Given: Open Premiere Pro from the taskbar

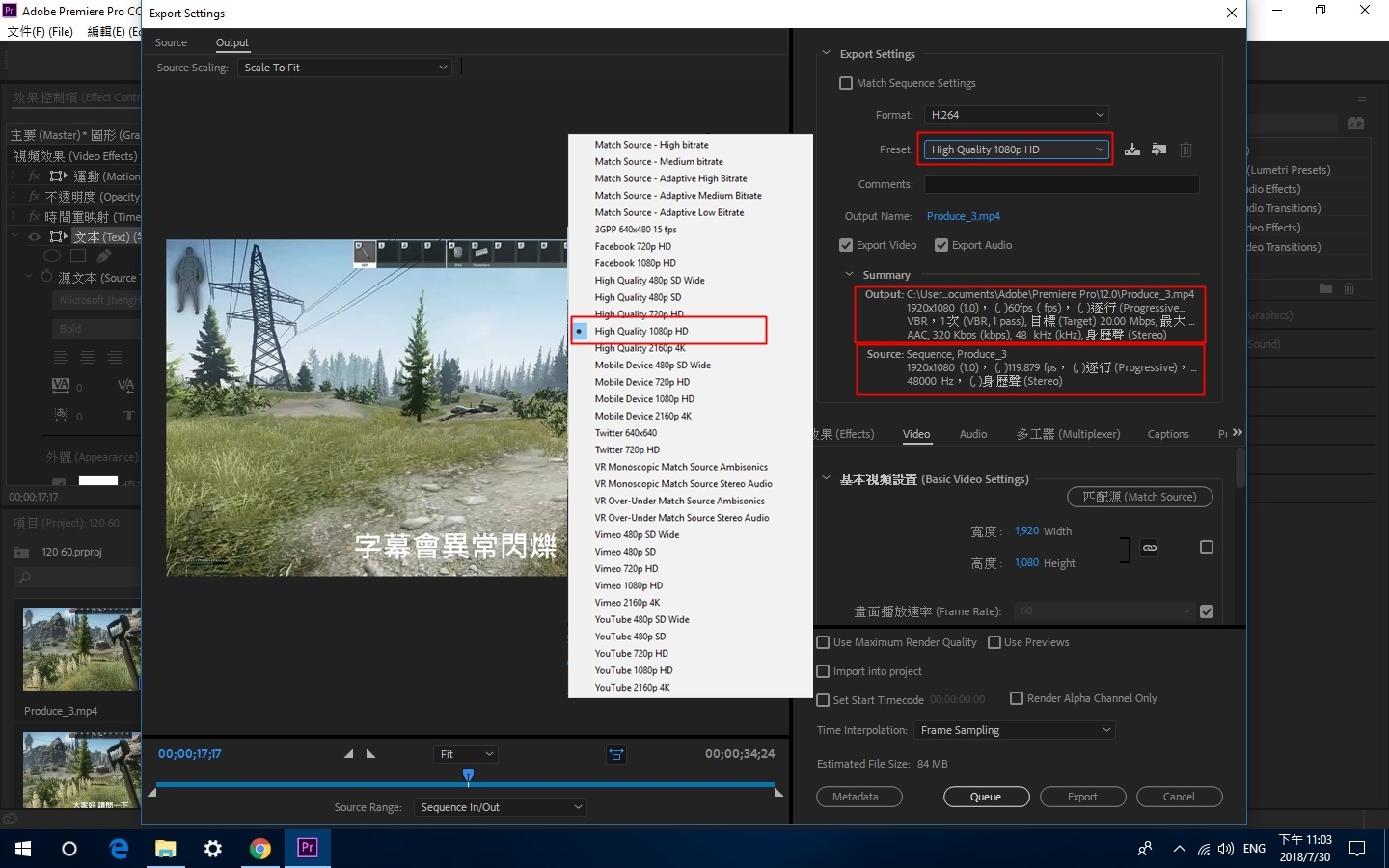Looking at the screenshot, I should (x=308, y=848).
